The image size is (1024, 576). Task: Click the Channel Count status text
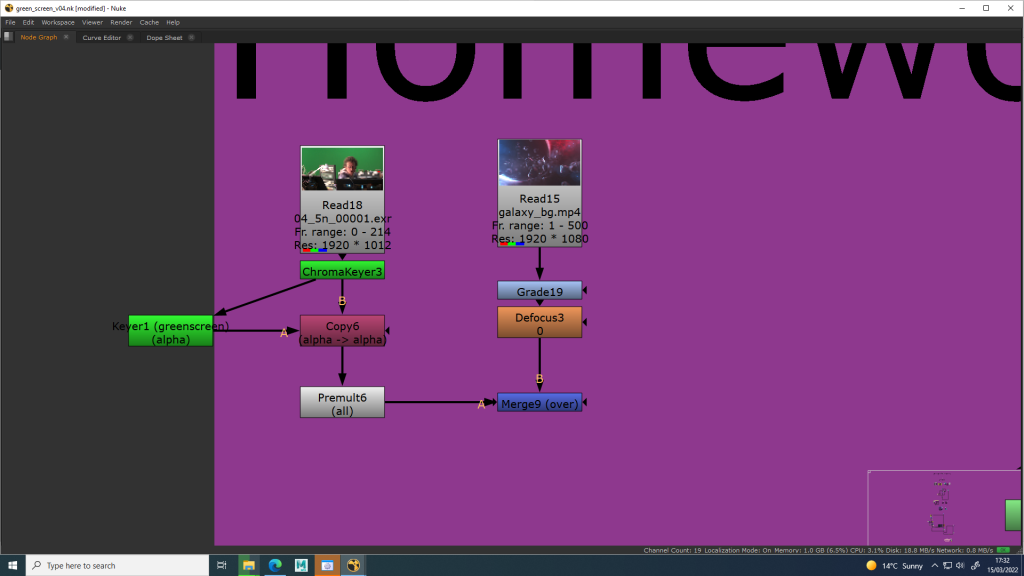(x=672, y=551)
